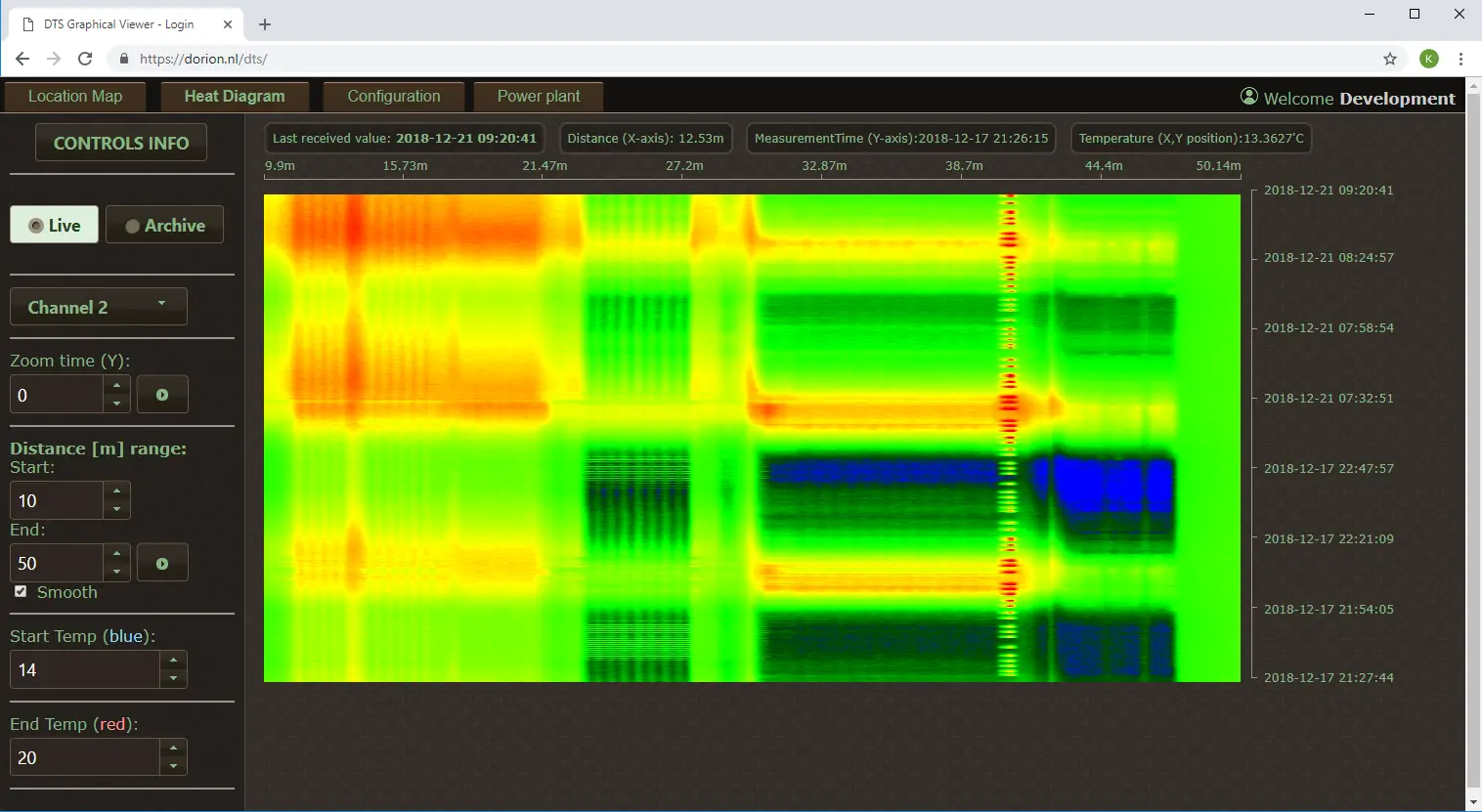This screenshot has height=812, width=1482.
Task: Apply the Distance range End button
Action: tap(162, 564)
